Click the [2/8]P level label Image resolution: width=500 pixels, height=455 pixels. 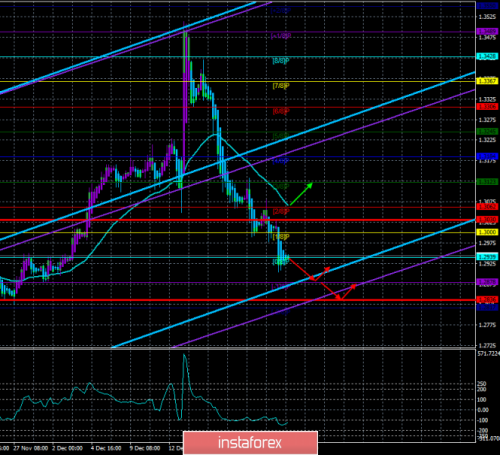pos(281,211)
